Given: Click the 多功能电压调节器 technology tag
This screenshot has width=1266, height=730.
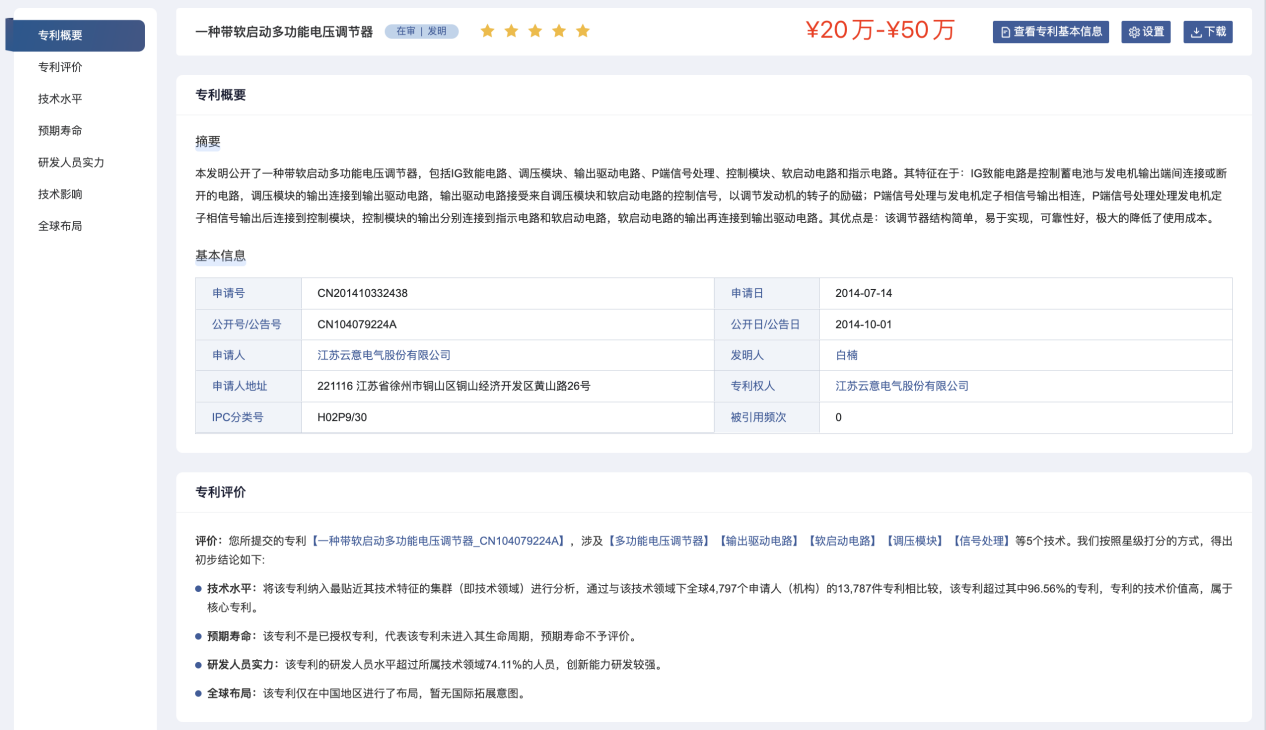Looking at the screenshot, I should click(x=658, y=541).
